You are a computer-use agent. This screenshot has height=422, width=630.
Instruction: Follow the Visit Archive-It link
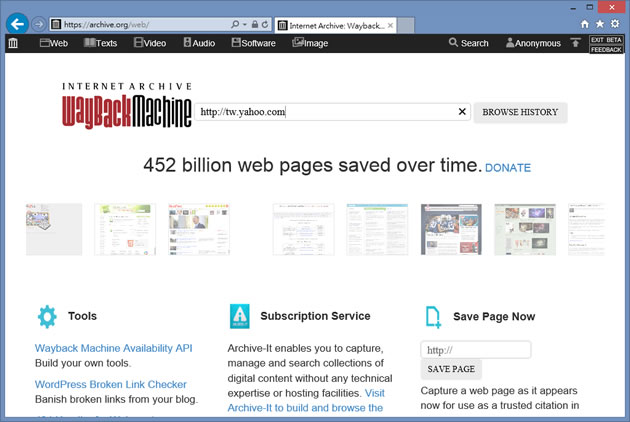306,400
